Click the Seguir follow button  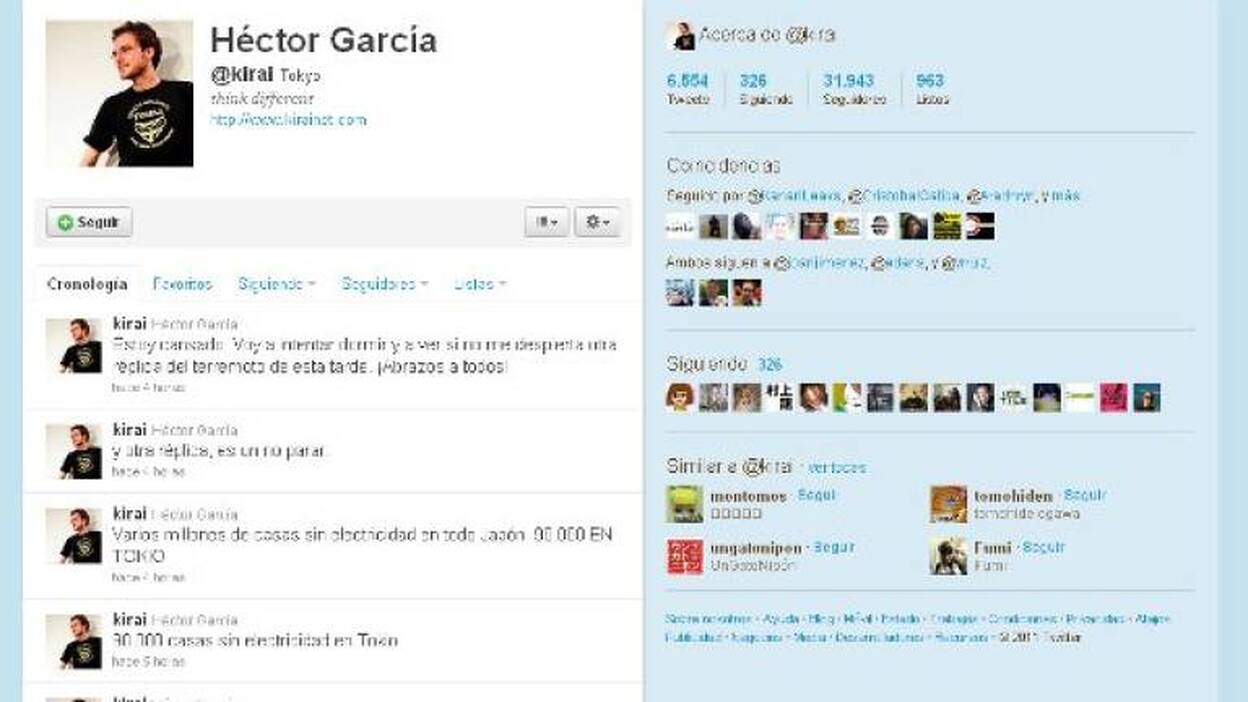(89, 222)
